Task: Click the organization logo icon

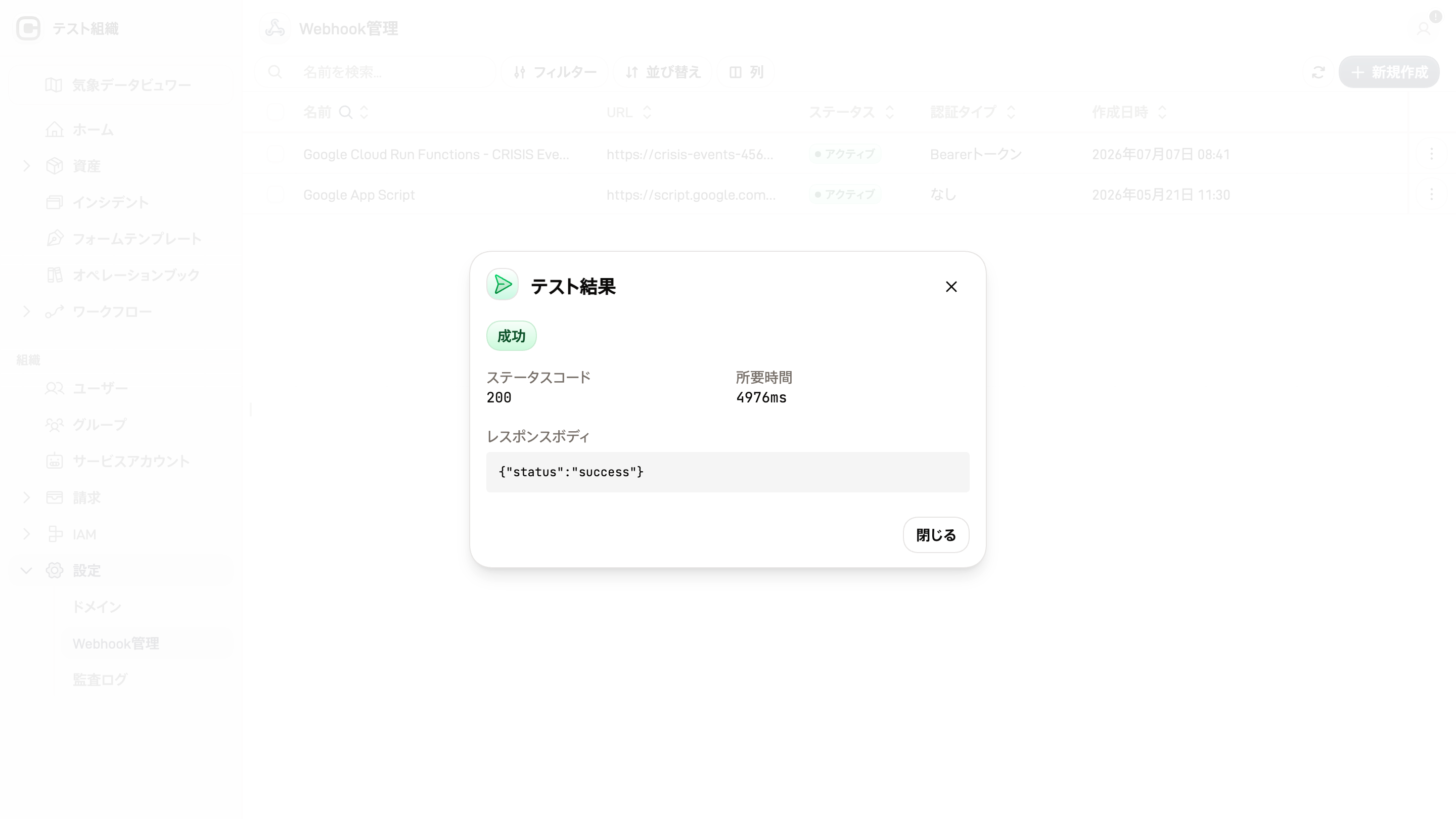Action: pos(28,28)
